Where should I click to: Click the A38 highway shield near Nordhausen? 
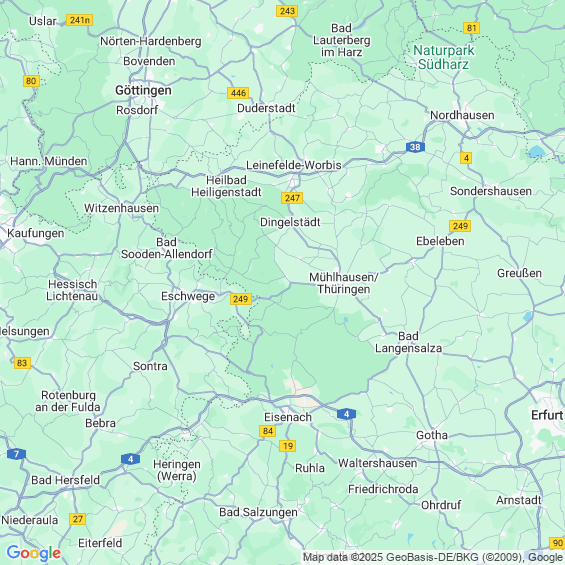tap(415, 147)
